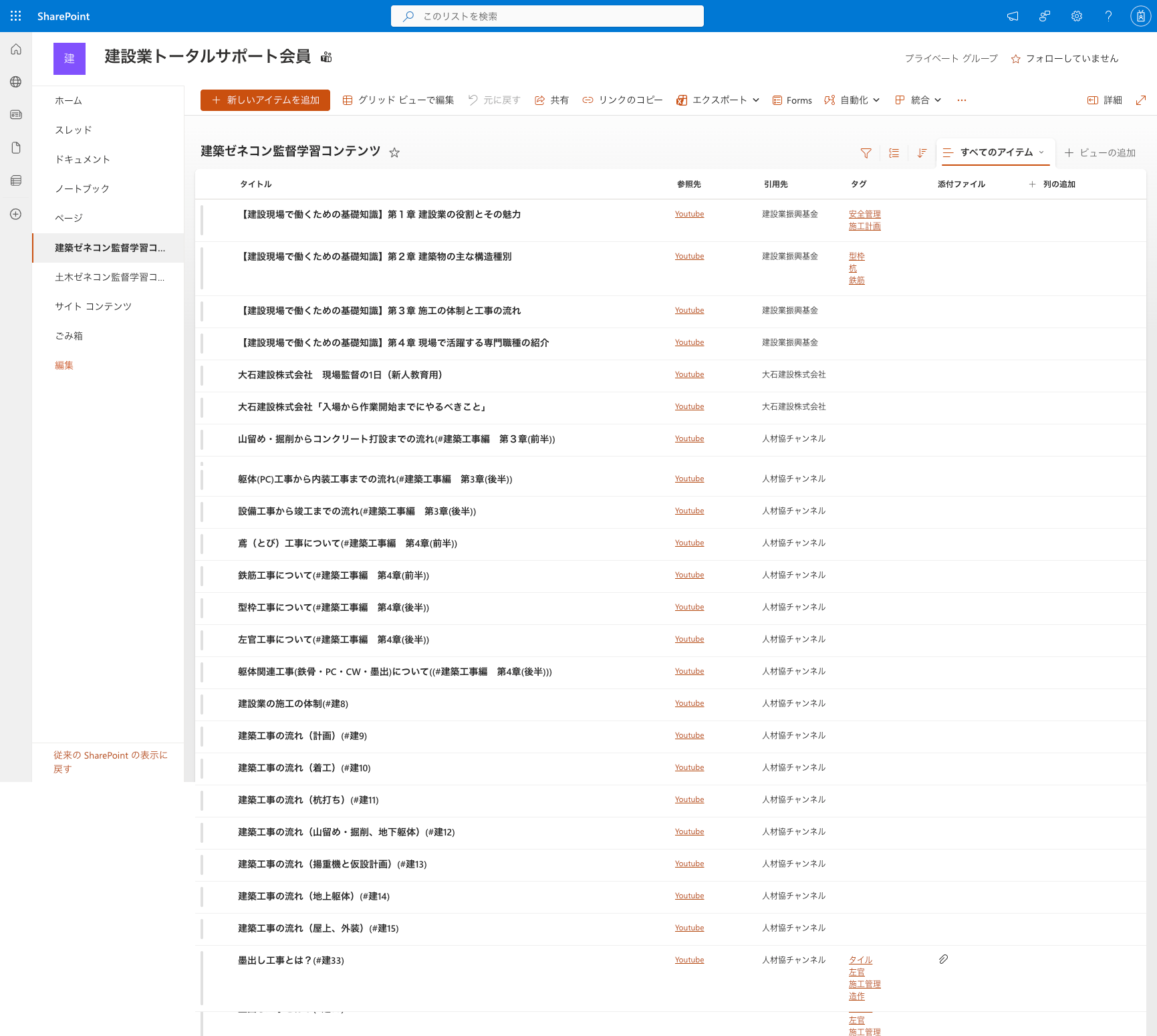1157x1036 pixels.
Task: Open the Create site plus icon in the left rail
Action: tap(16, 214)
